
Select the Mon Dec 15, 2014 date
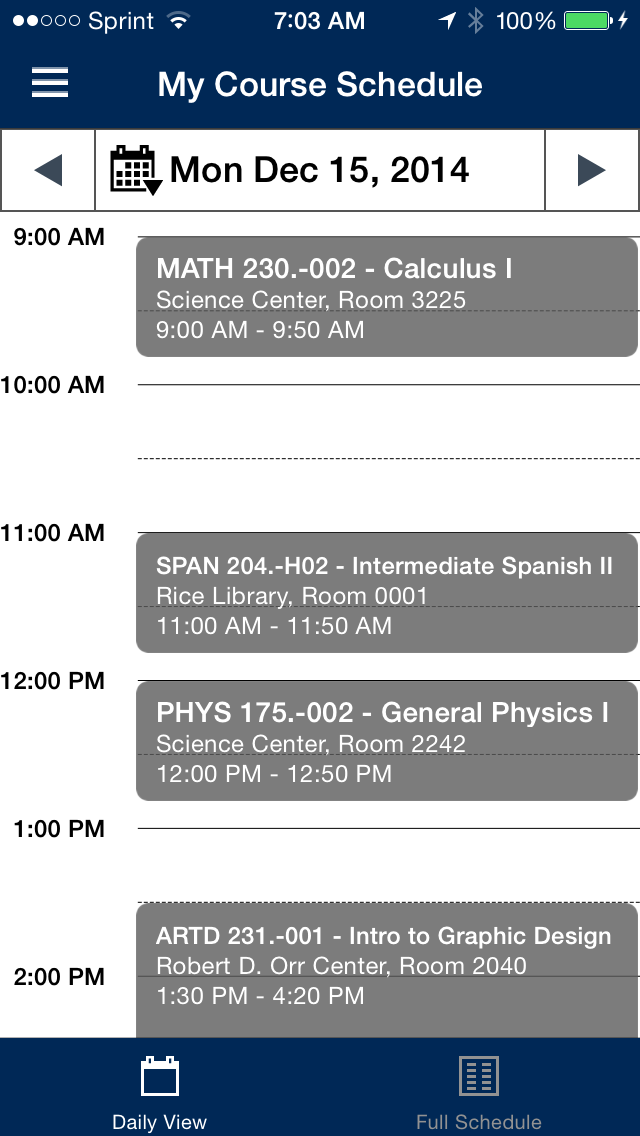pyautogui.click(x=320, y=170)
